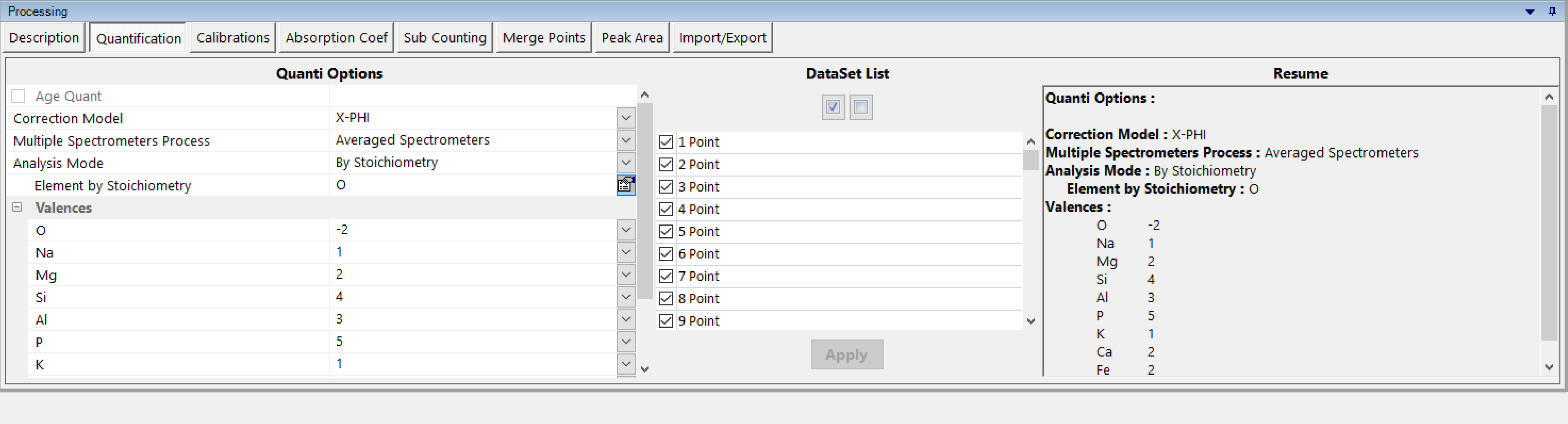
Task: Toggle the 5 Point checkbox
Action: click(666, 231)
